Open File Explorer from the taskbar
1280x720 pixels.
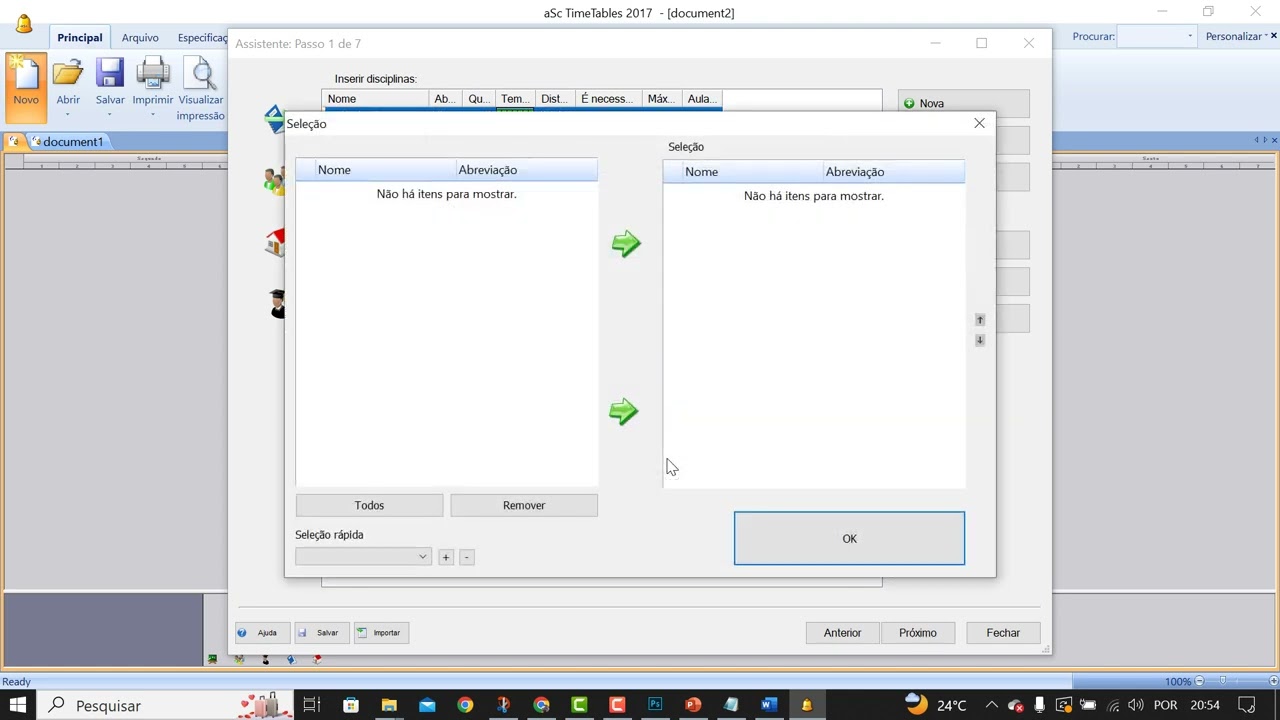tap(389, 705)
